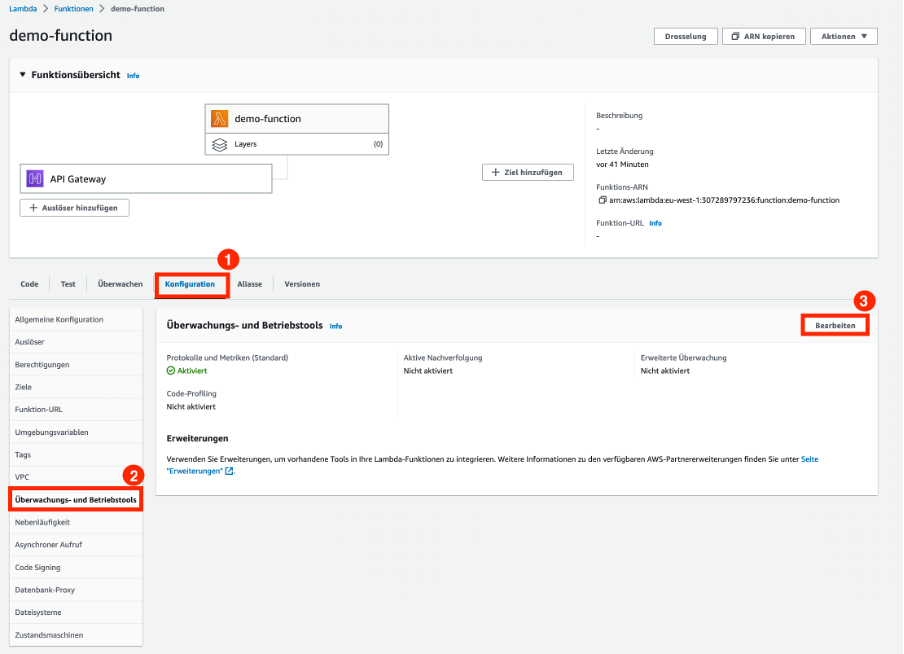Select Ziele in the sidebar
Screen dimensions: 904x654
pyautogui.click(x=76, y=387)
